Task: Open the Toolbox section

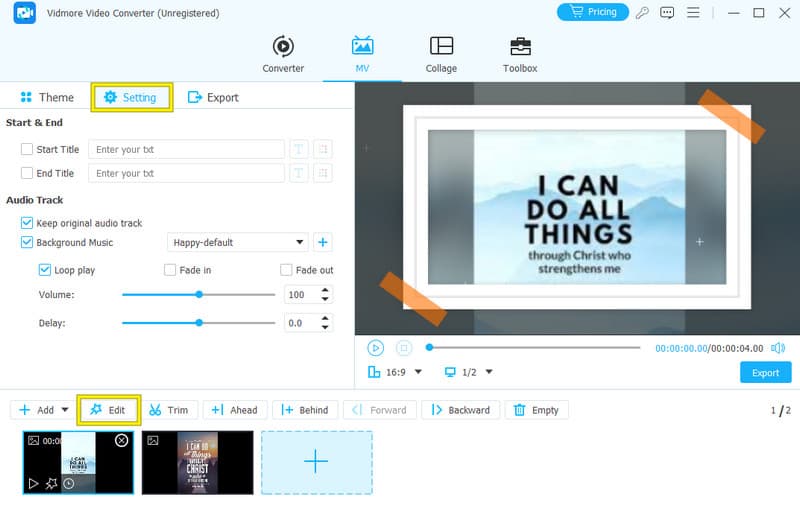Action: 520,55
